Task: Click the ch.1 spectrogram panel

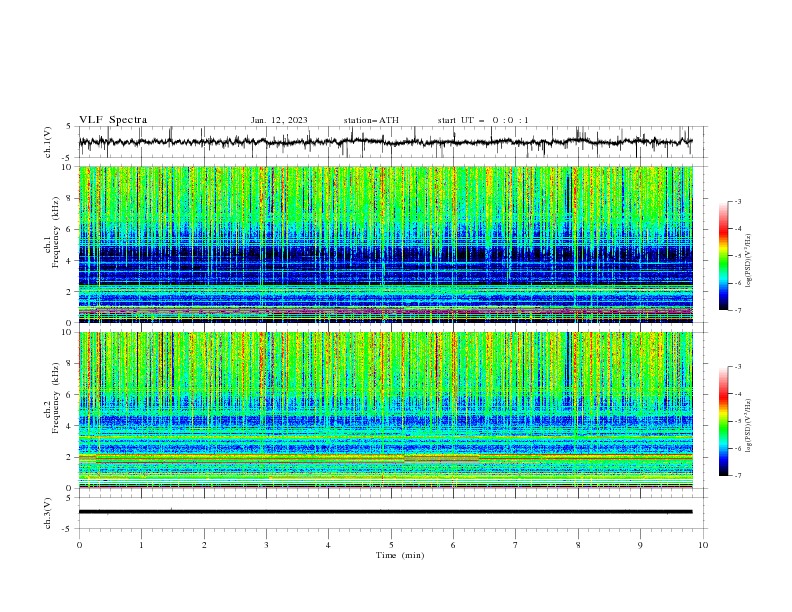Action: (385, 244)
